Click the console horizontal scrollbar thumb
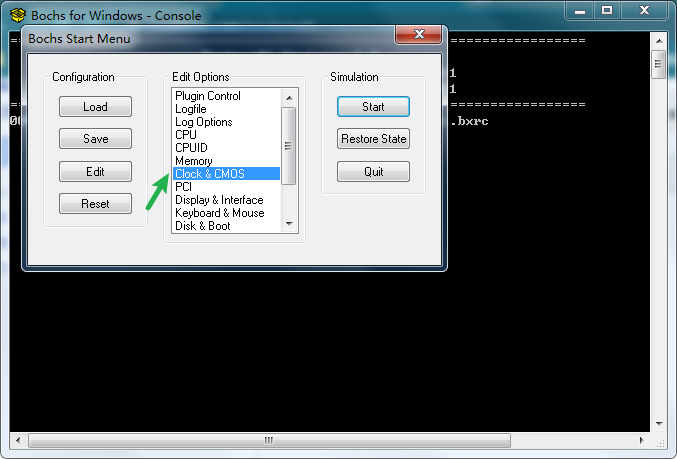677x459 pixels. tap(269, 440)
